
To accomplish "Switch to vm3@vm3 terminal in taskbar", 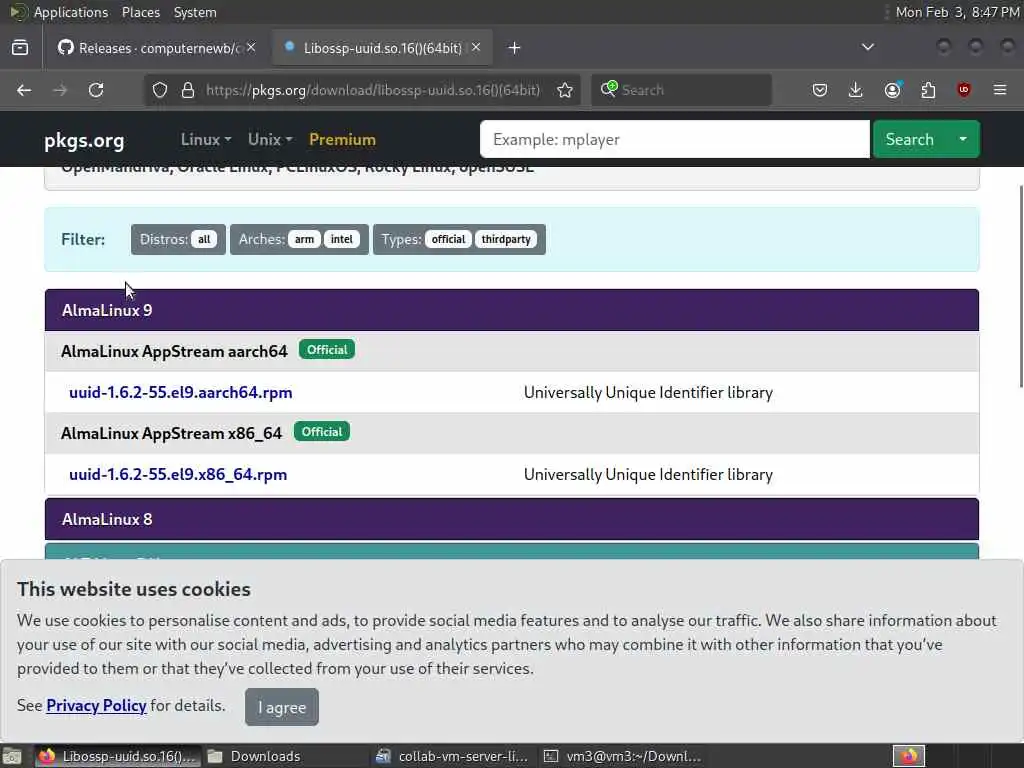I will point(622,756).
